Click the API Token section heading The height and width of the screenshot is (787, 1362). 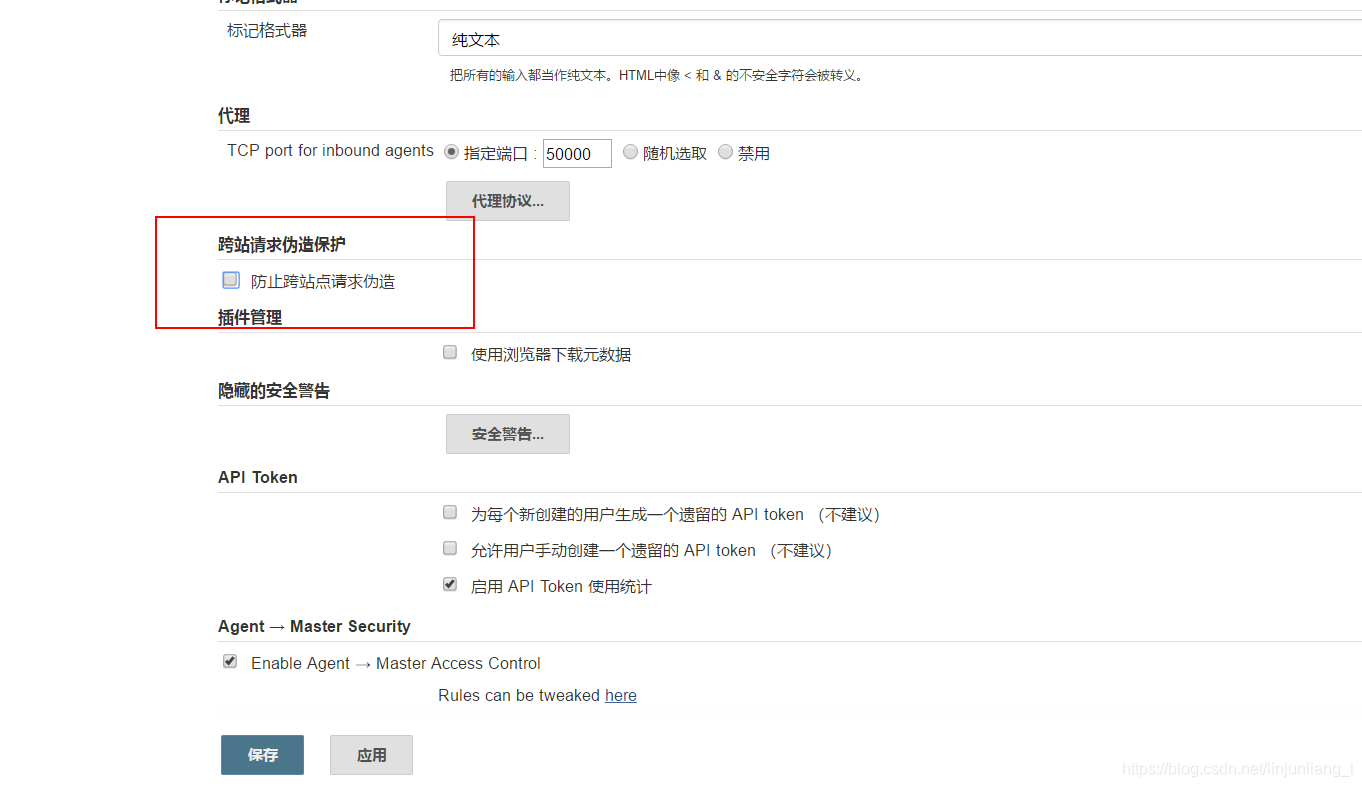pyautogui.click(x=258, y=477)
